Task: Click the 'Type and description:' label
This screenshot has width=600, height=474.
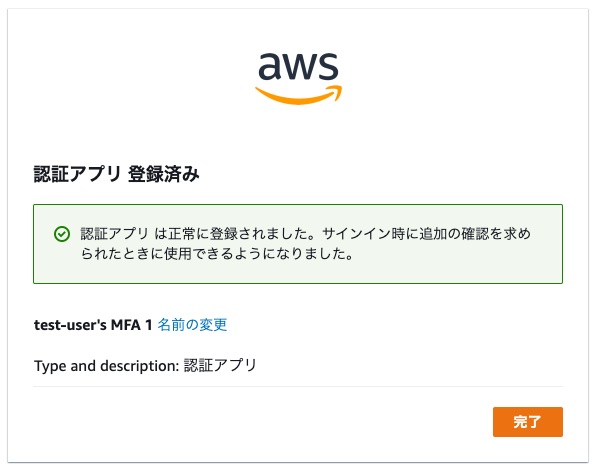Action: coord(107,366)
